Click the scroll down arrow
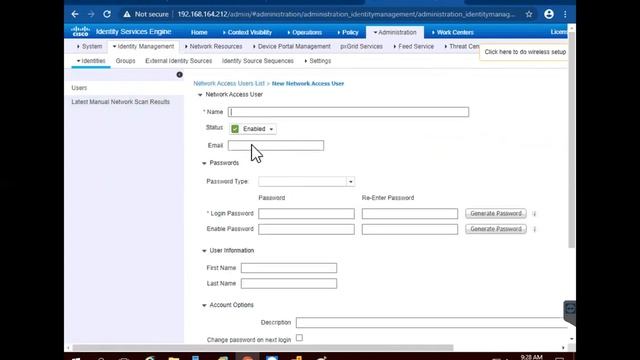 click(572, 339)
